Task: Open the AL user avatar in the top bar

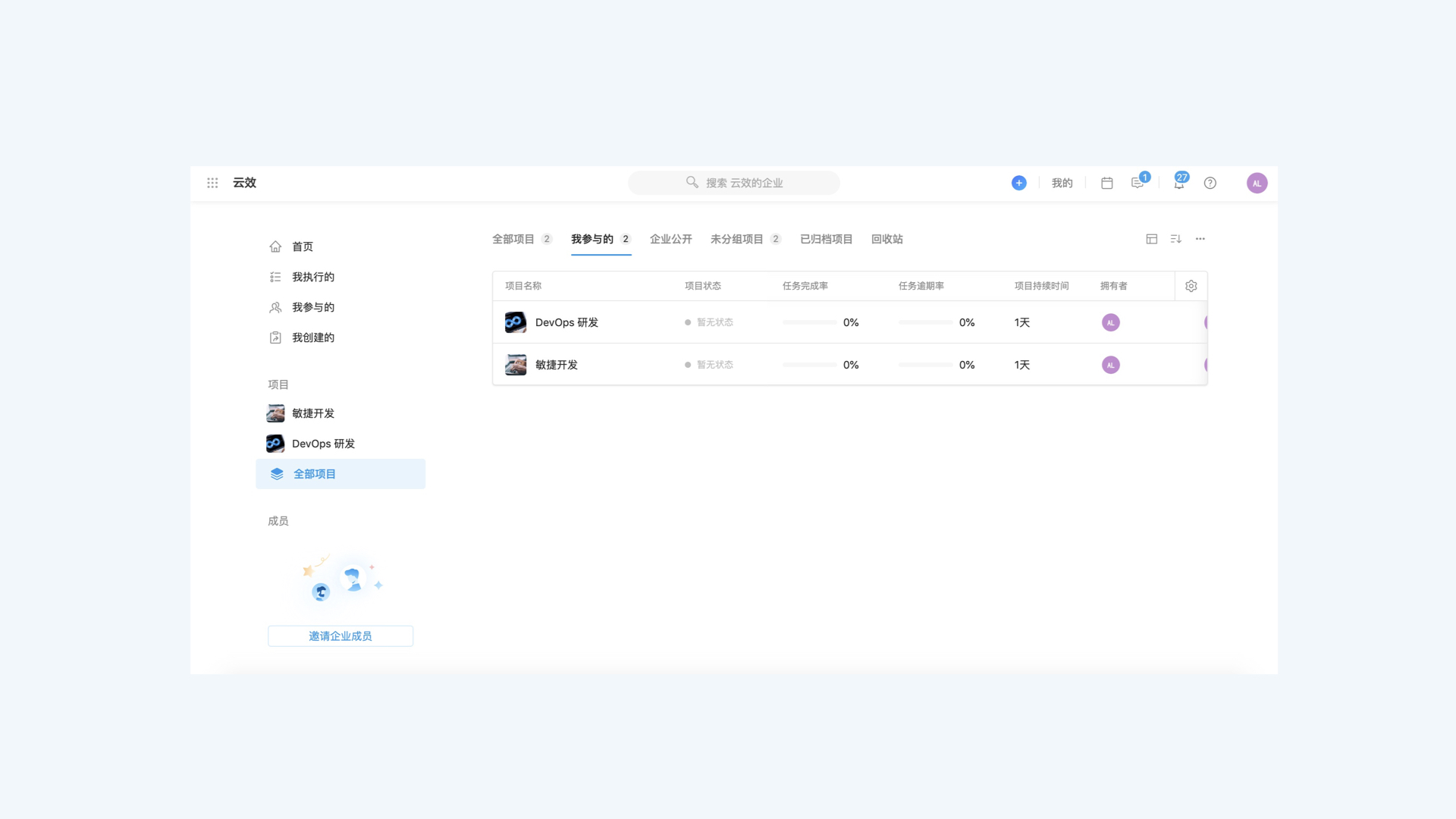Action: tap(1257, 183)
